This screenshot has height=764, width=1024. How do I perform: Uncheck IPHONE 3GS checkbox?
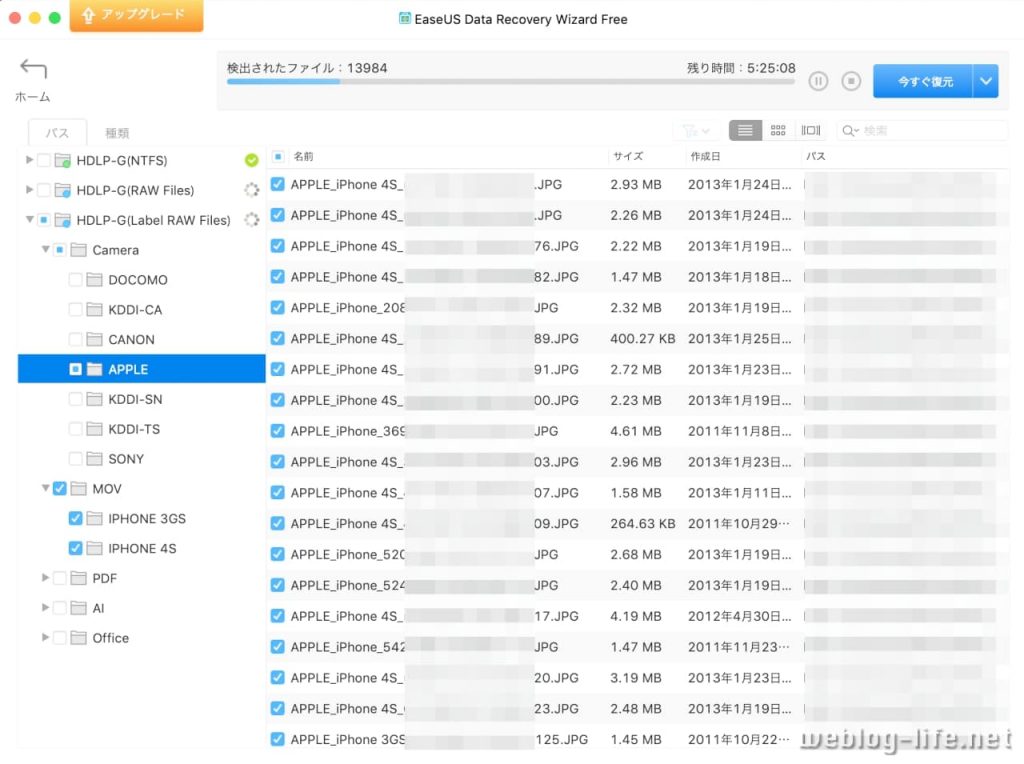(75, 518)
